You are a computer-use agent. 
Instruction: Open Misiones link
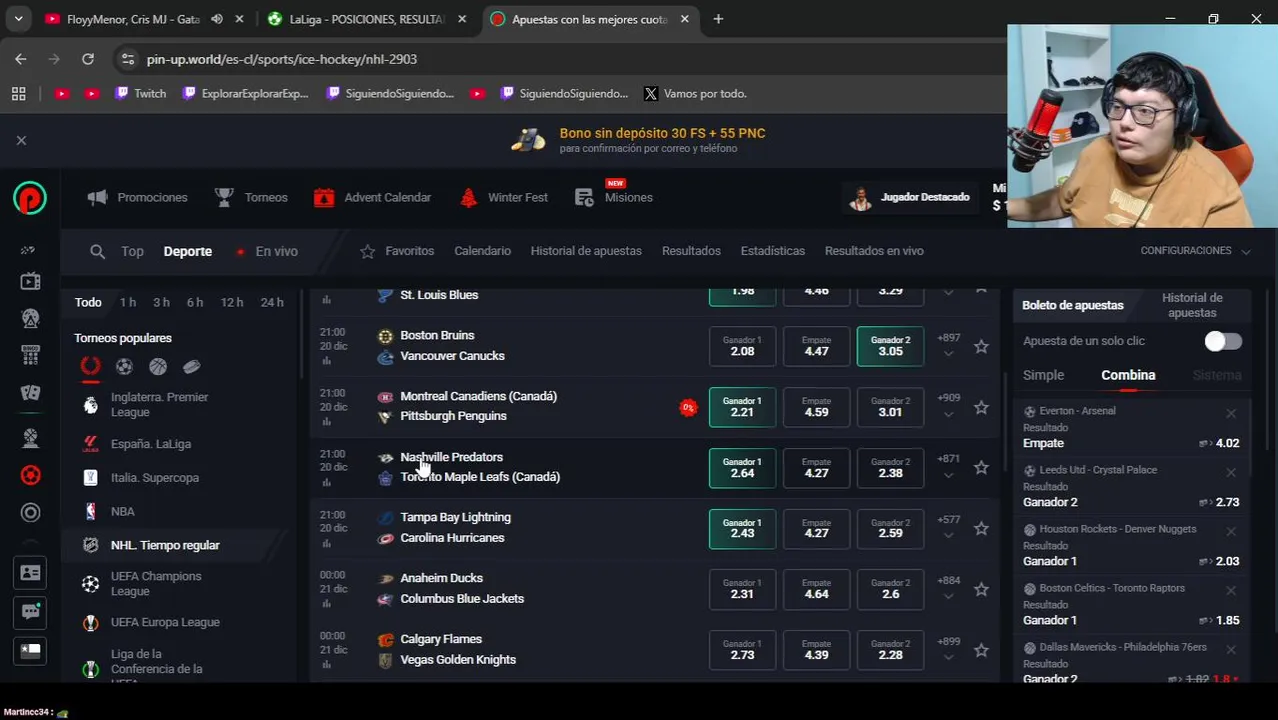click(614, 198)
